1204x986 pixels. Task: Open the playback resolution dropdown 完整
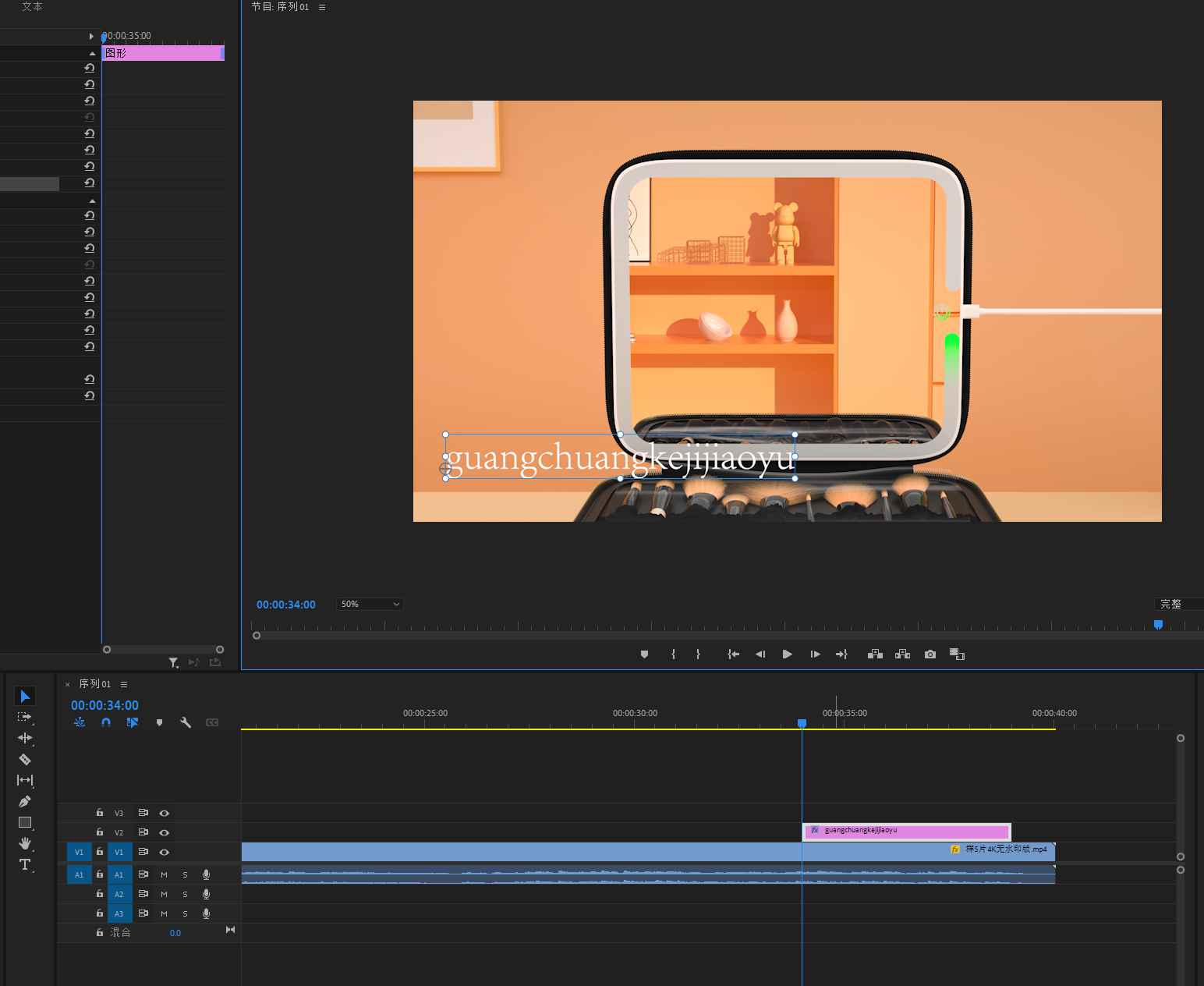1176,604
